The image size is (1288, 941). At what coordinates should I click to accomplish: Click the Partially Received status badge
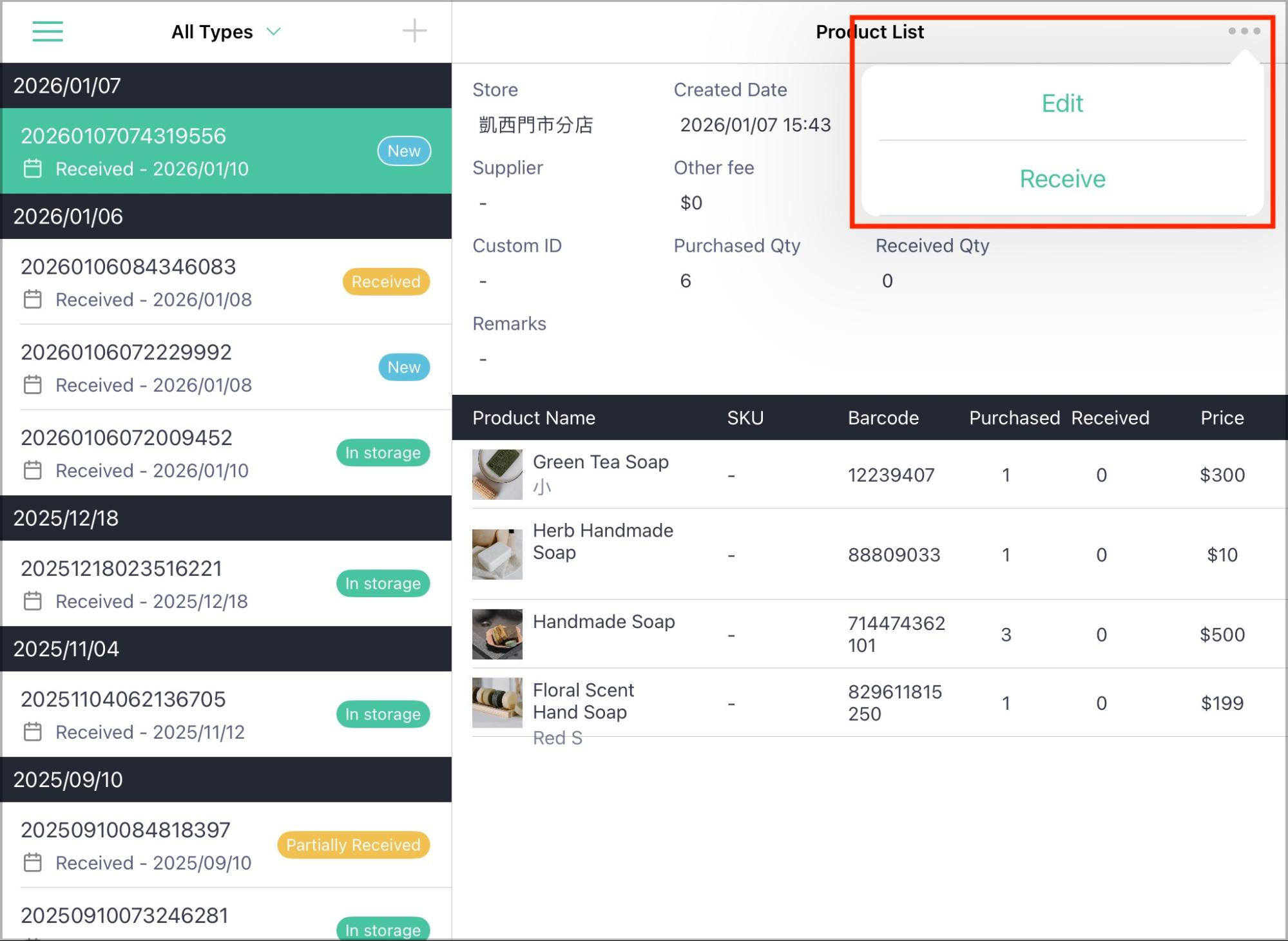tap(353, 845)
